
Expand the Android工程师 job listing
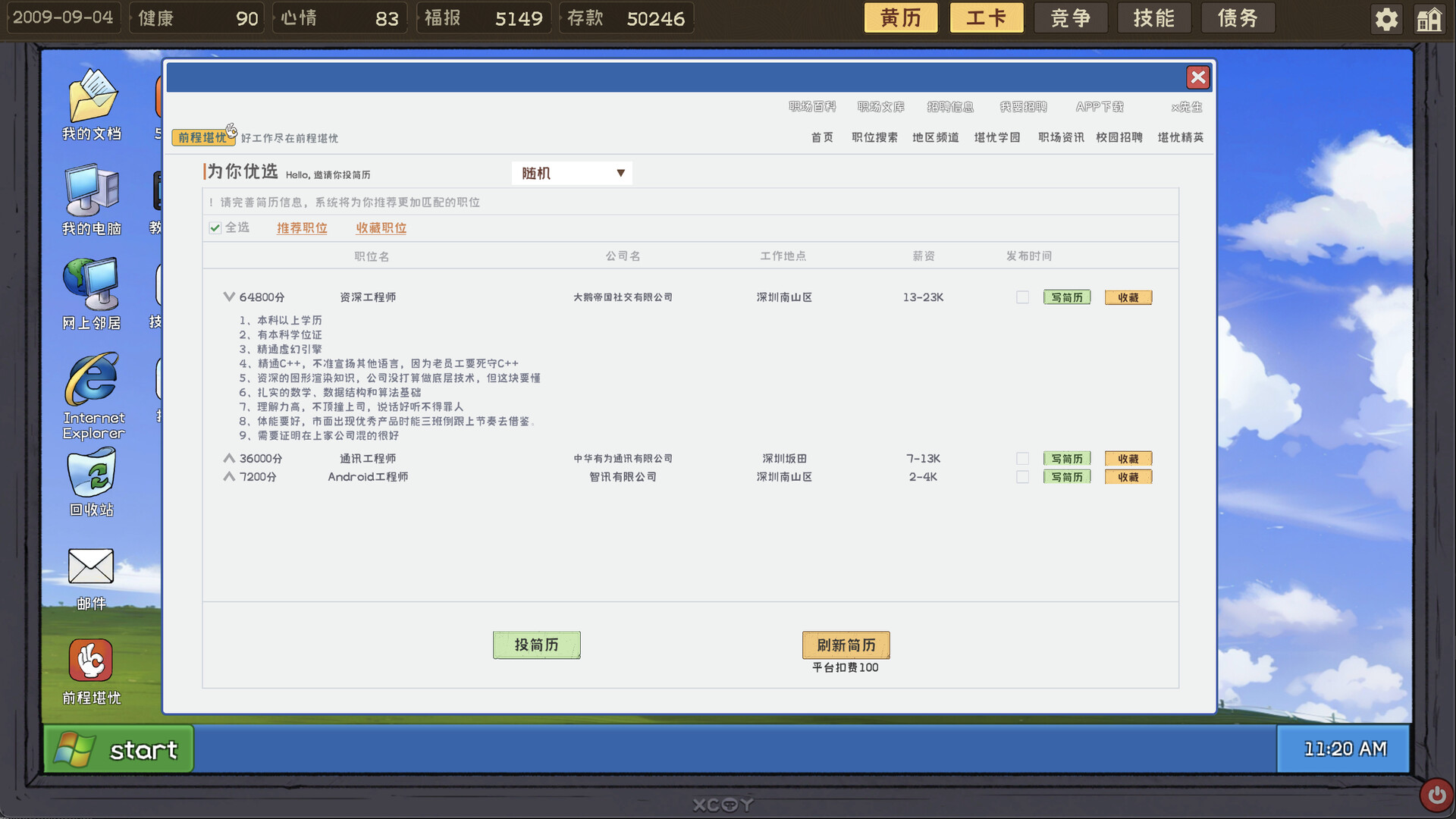[229, 477]
